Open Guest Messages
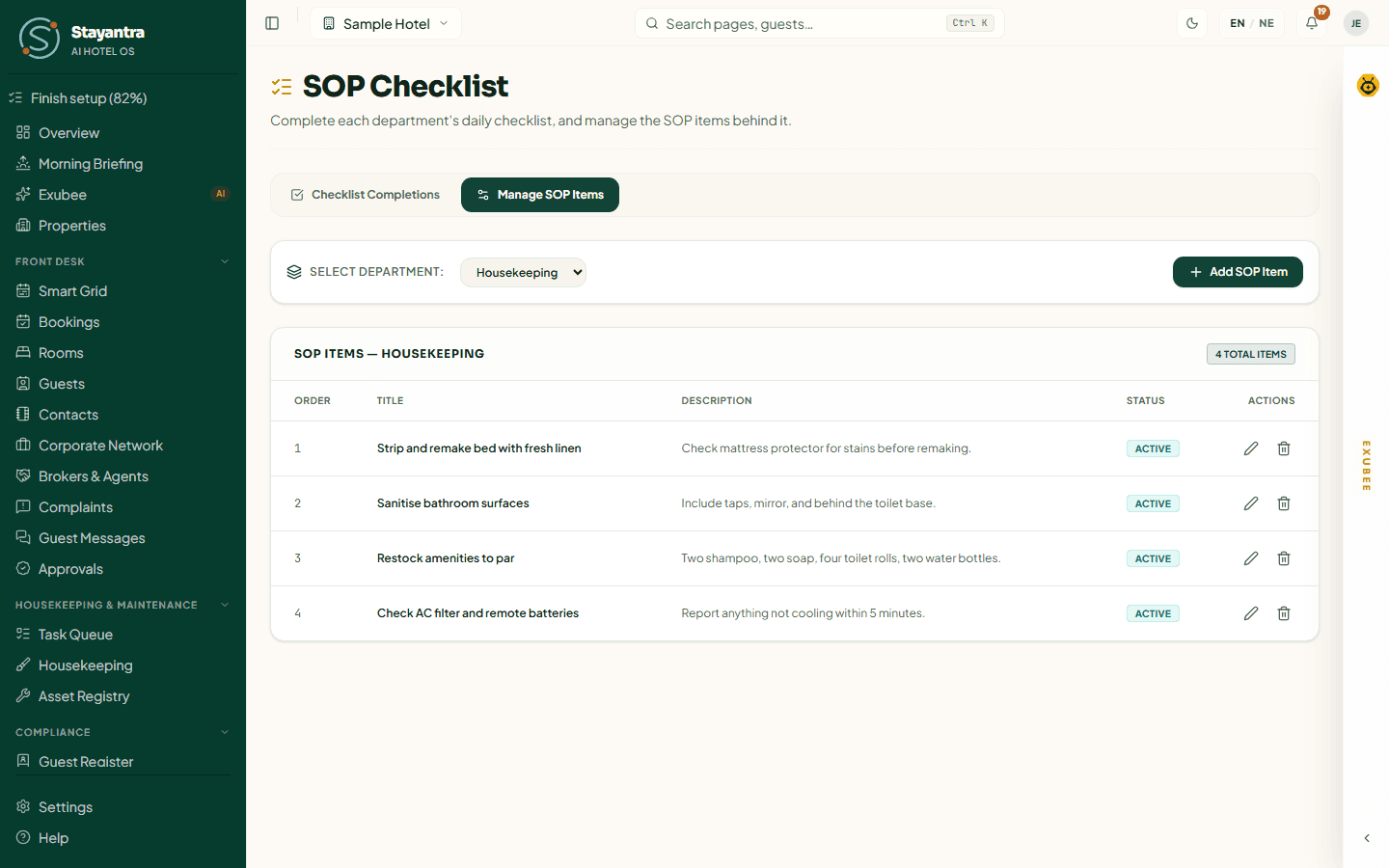1389x868 pixels. 123,538
